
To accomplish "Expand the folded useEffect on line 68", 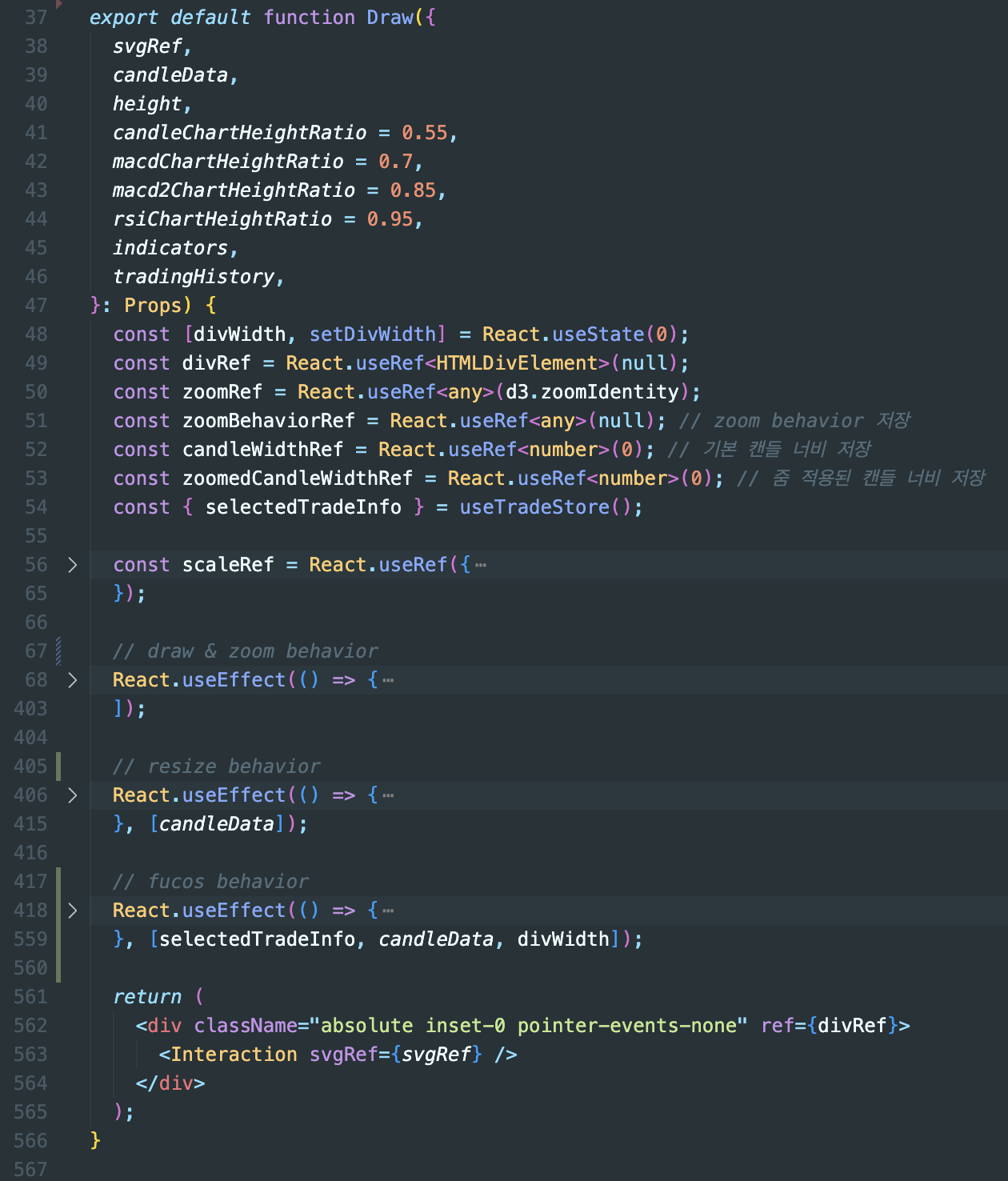I will (x=73, y=680).
